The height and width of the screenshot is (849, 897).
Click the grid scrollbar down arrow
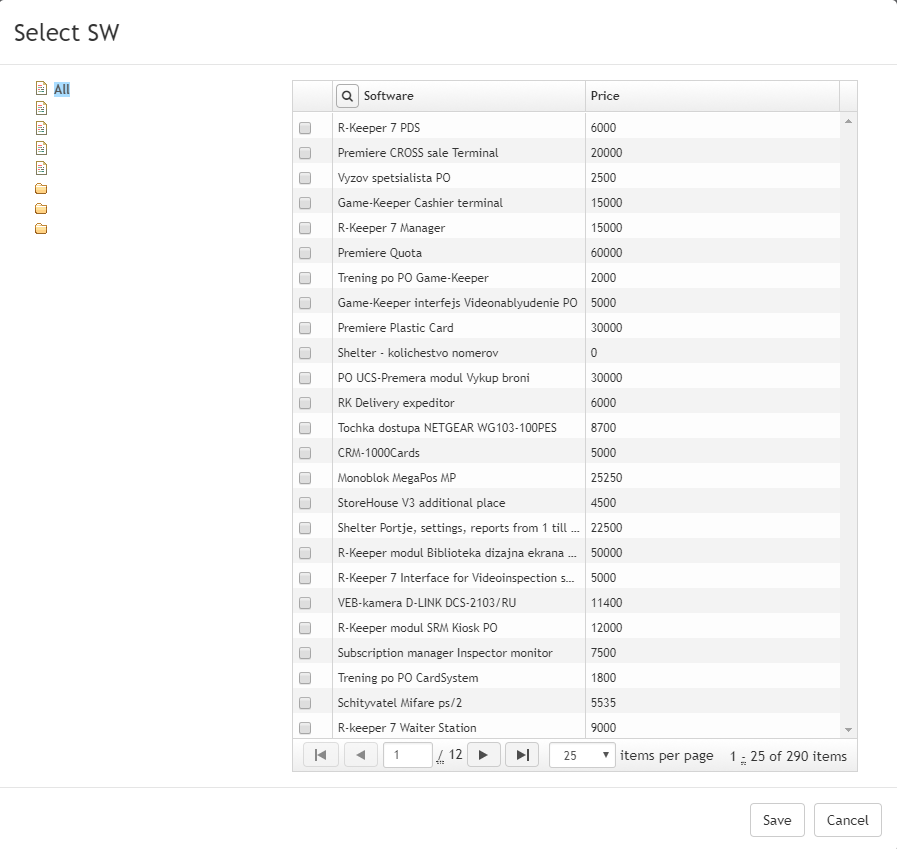pos(848,729)
